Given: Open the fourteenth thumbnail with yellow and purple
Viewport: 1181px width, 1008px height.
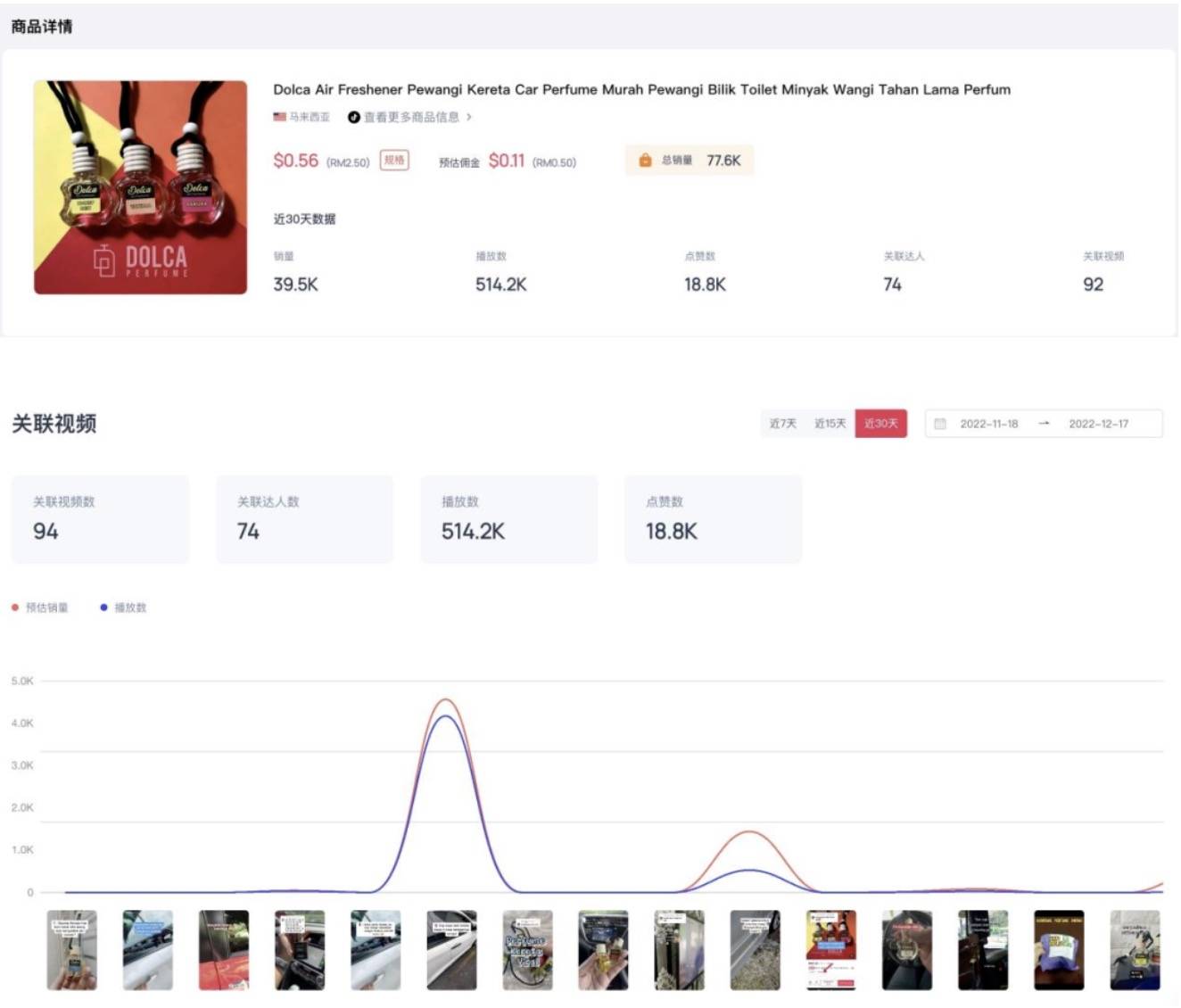Looking at the screenshot, I should click(1059, 950).
